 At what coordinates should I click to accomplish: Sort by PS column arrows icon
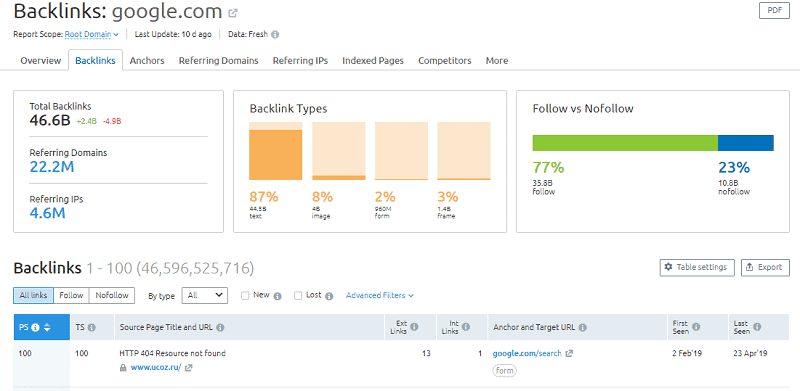tap(47, 328)
